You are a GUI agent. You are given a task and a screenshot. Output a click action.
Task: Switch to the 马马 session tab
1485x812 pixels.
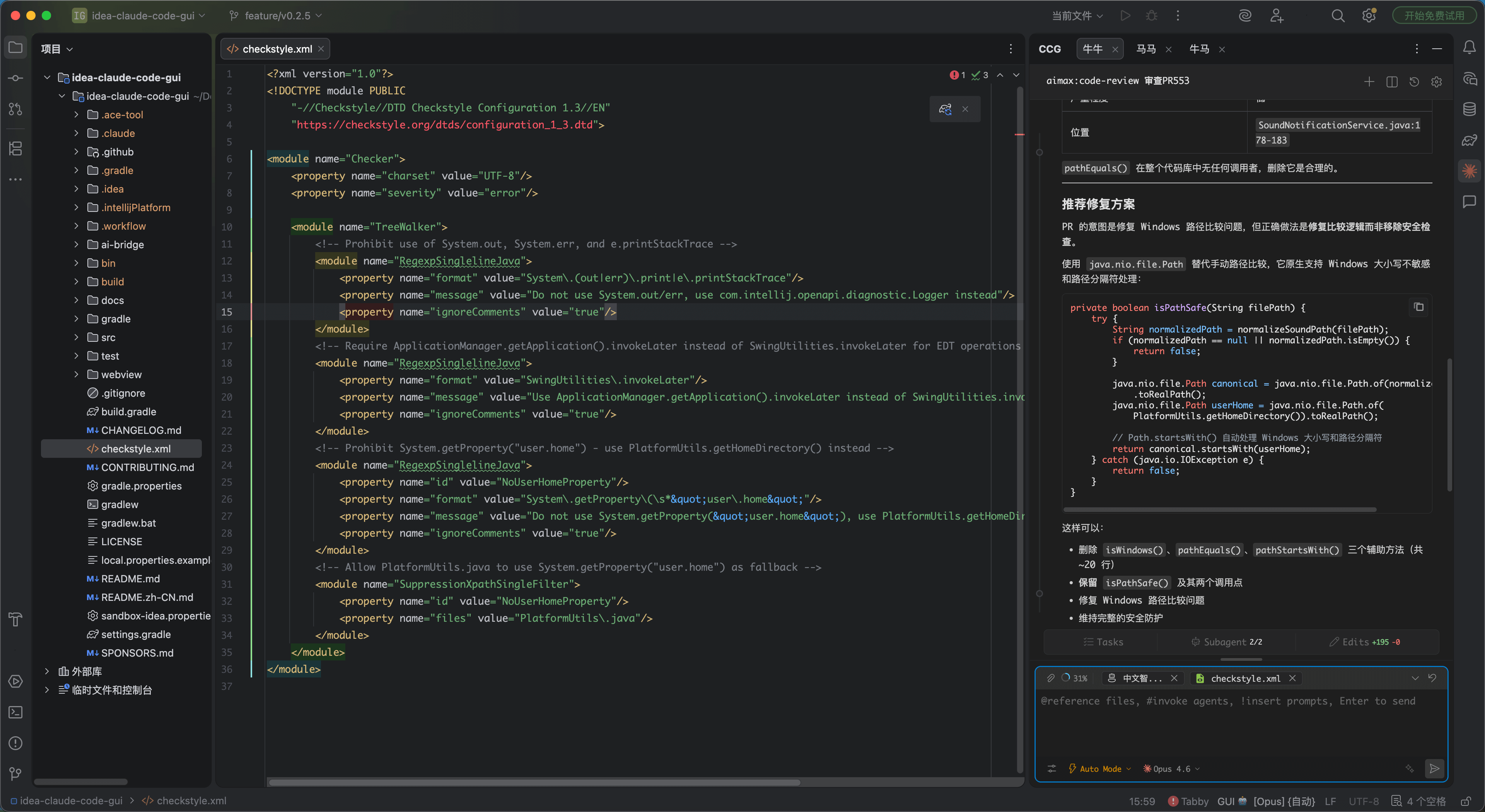1146,49
